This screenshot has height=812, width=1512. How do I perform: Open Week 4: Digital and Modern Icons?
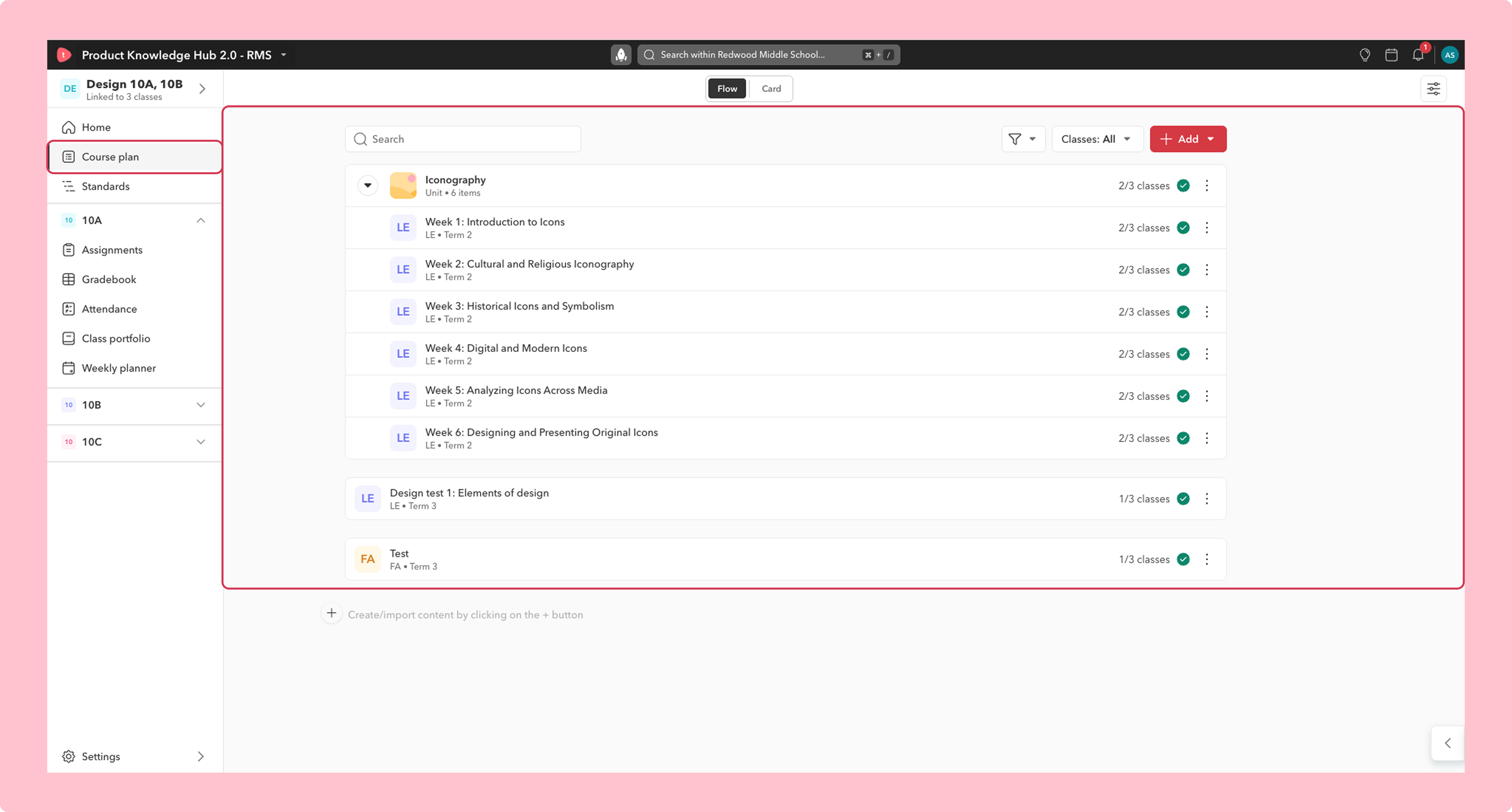point(506,348)
